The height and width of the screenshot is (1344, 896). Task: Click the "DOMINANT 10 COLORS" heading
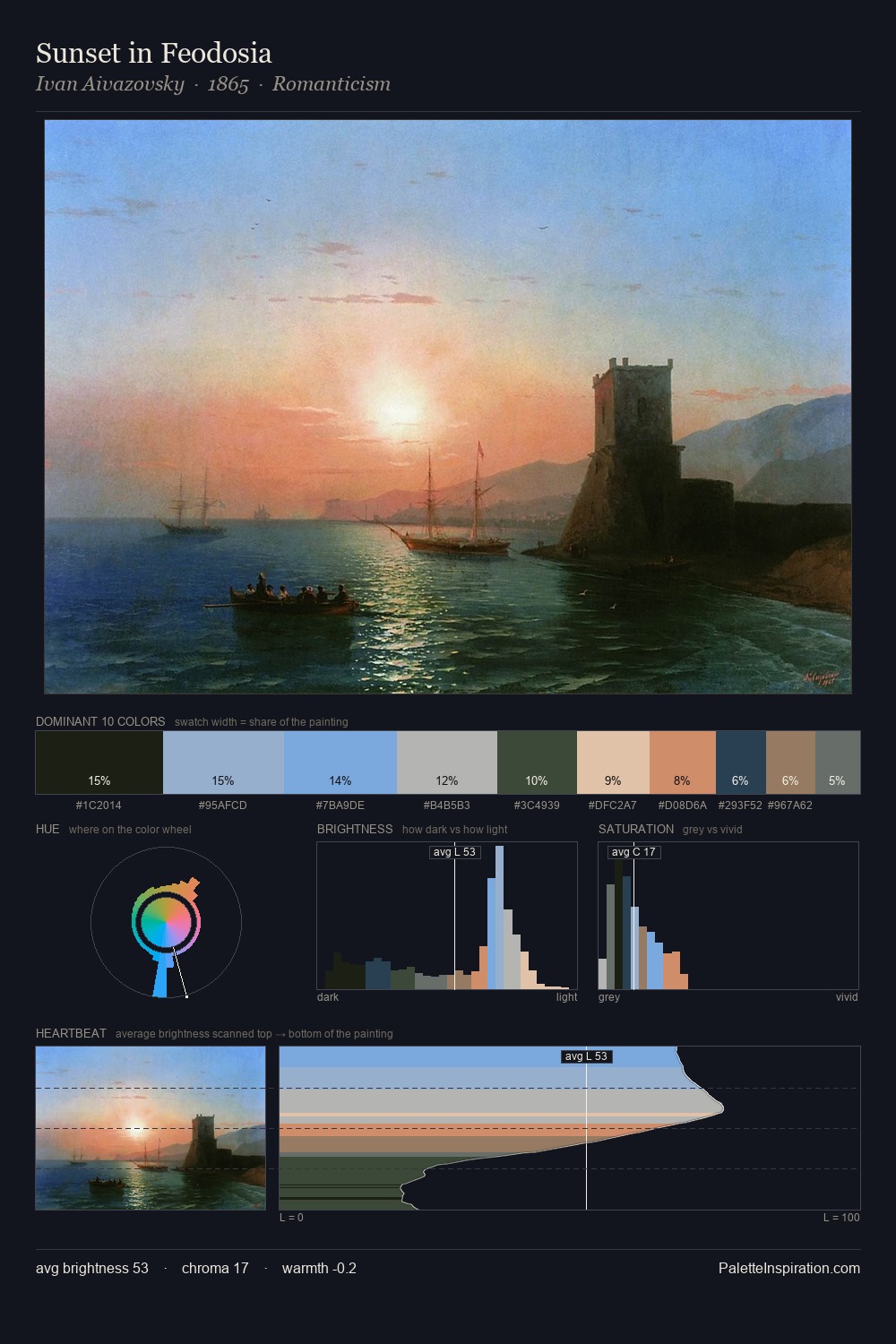click(100, 721)
